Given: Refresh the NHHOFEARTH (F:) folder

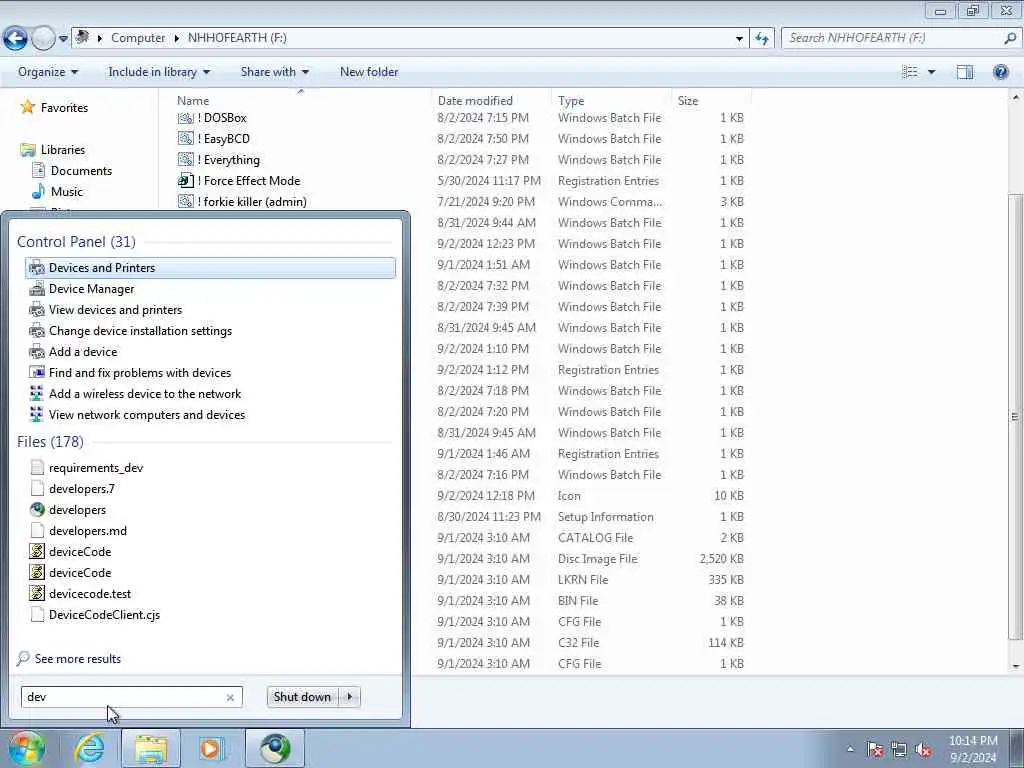Looking at the screenshot, I should (761, 39).
